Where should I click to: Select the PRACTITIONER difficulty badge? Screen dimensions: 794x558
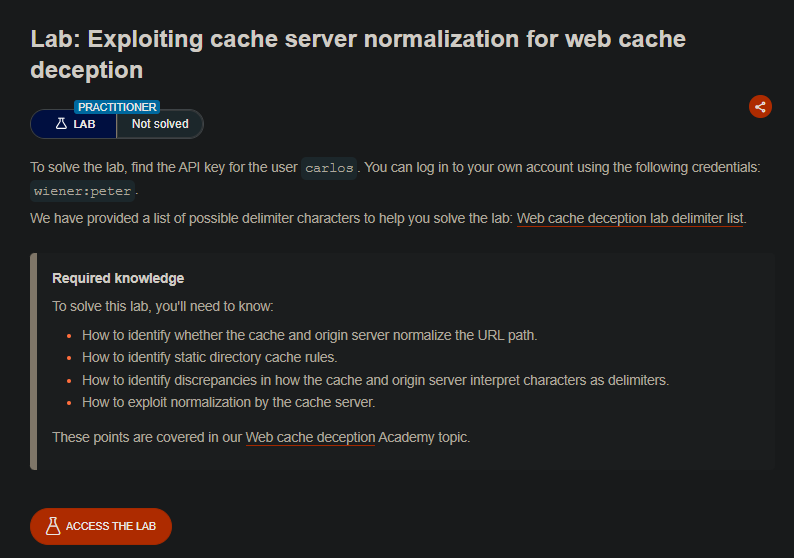[x=117, y=107]
